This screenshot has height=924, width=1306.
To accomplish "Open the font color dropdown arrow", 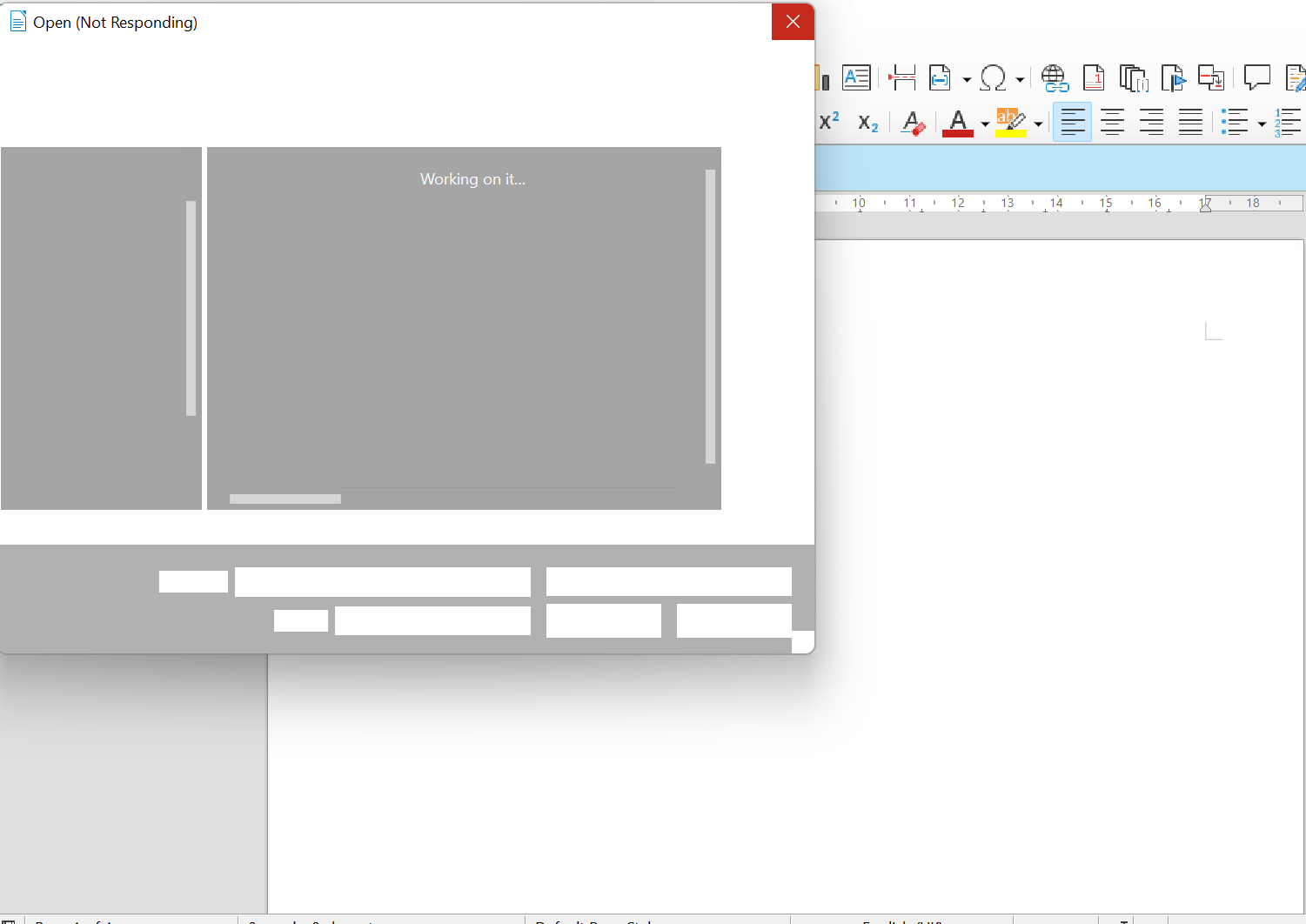I will pyautogui.click(x=985, y=124).
